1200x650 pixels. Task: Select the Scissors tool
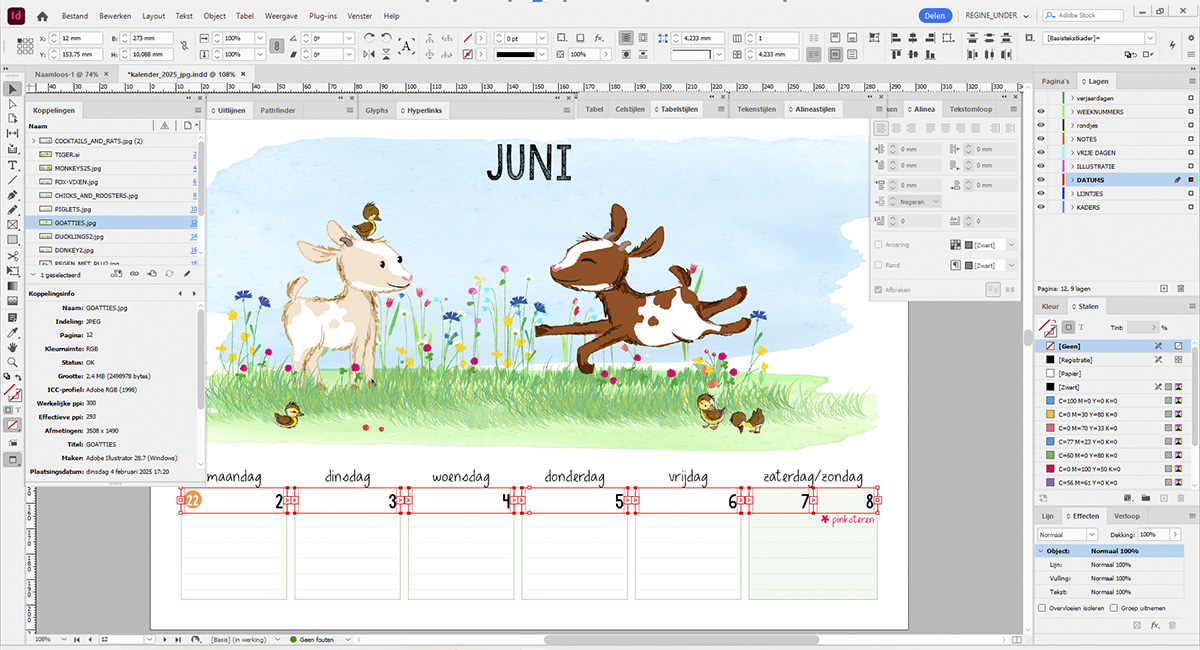(13, 256)
